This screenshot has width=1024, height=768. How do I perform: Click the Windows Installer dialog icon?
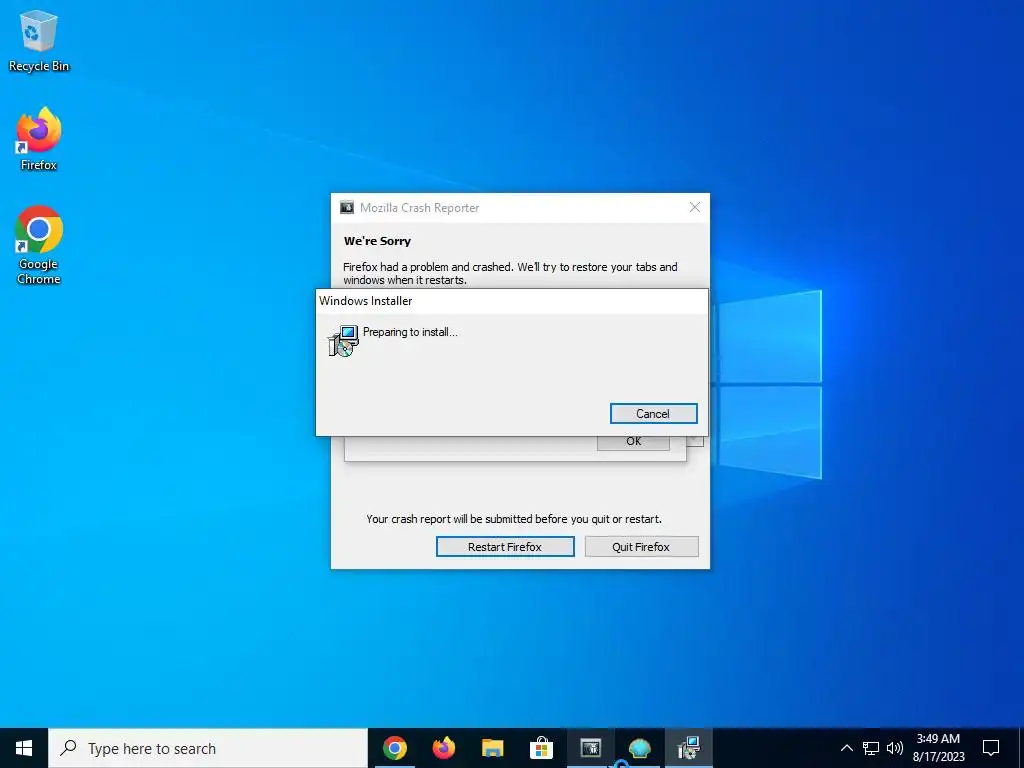[x=343, y=341]
